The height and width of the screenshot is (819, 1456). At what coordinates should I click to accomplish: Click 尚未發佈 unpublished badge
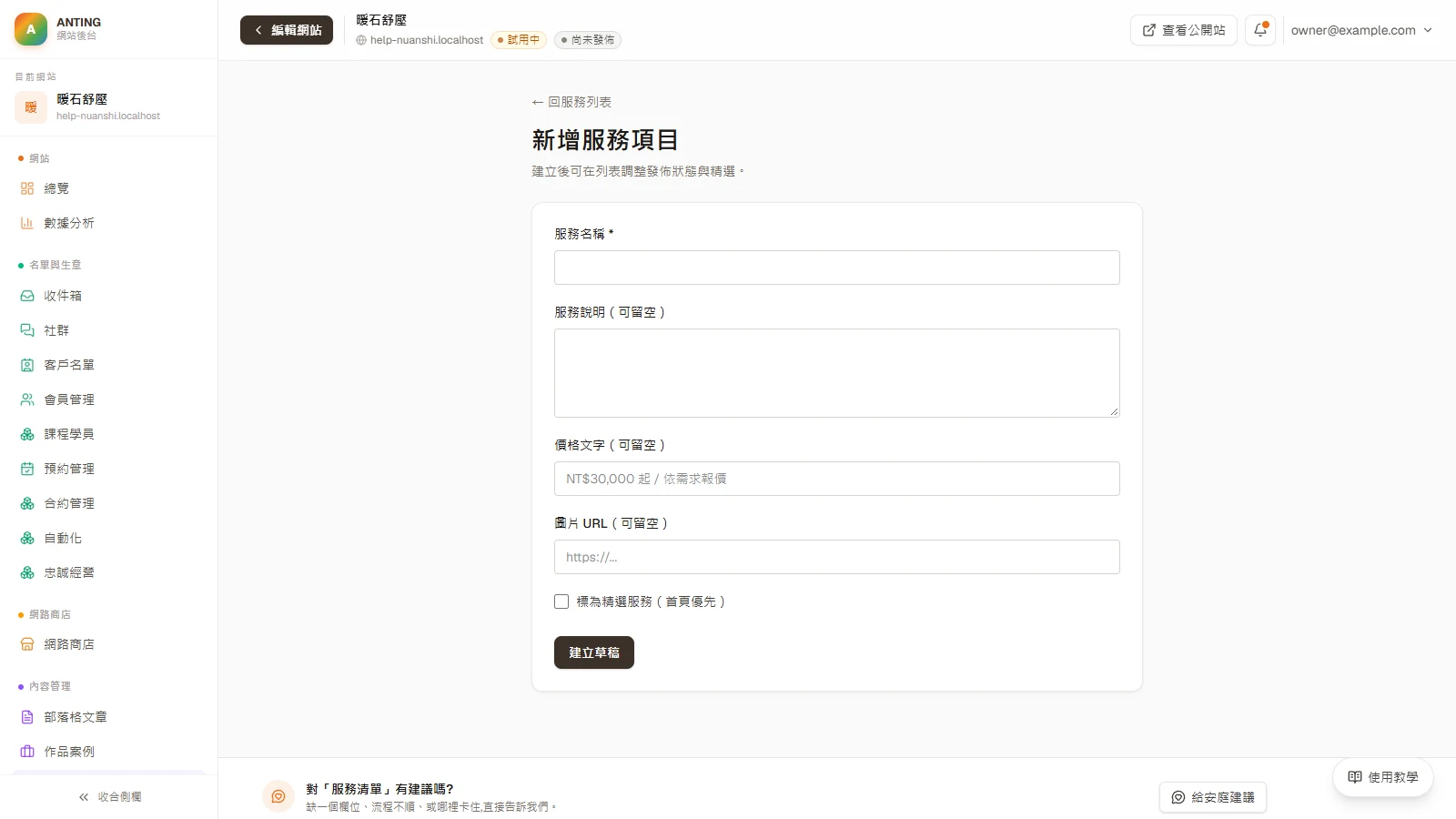588,40
